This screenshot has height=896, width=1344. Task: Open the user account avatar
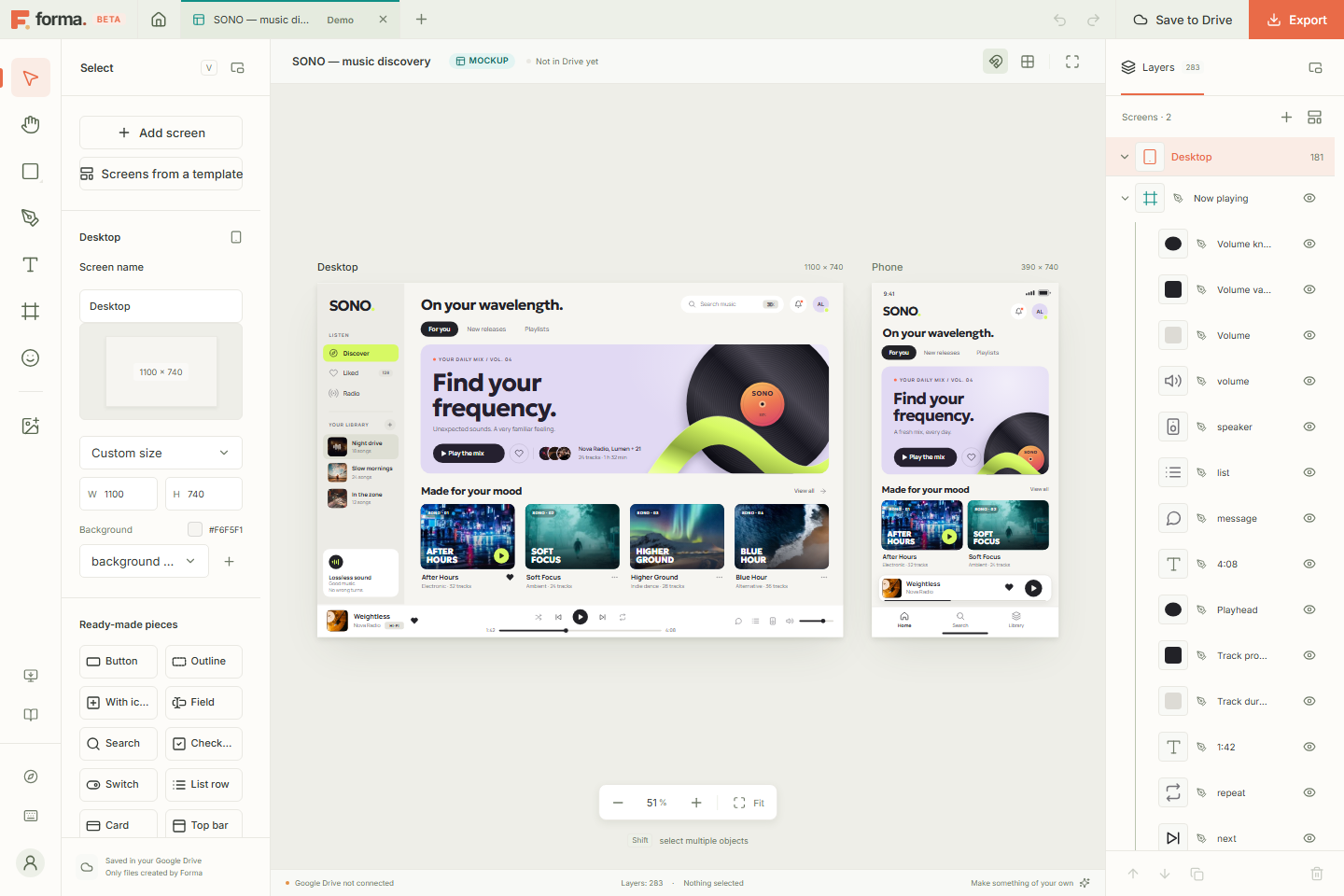tap(31, 862)
